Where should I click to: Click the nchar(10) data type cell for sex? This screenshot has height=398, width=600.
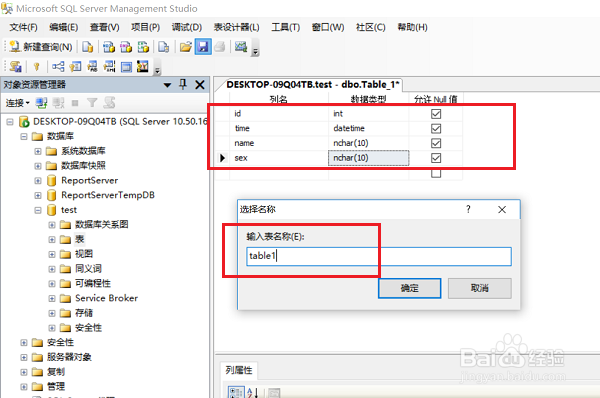tap(368, 158)
